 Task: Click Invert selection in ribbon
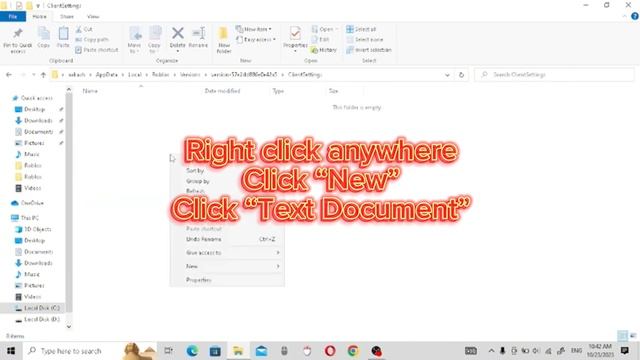(369, 50)
